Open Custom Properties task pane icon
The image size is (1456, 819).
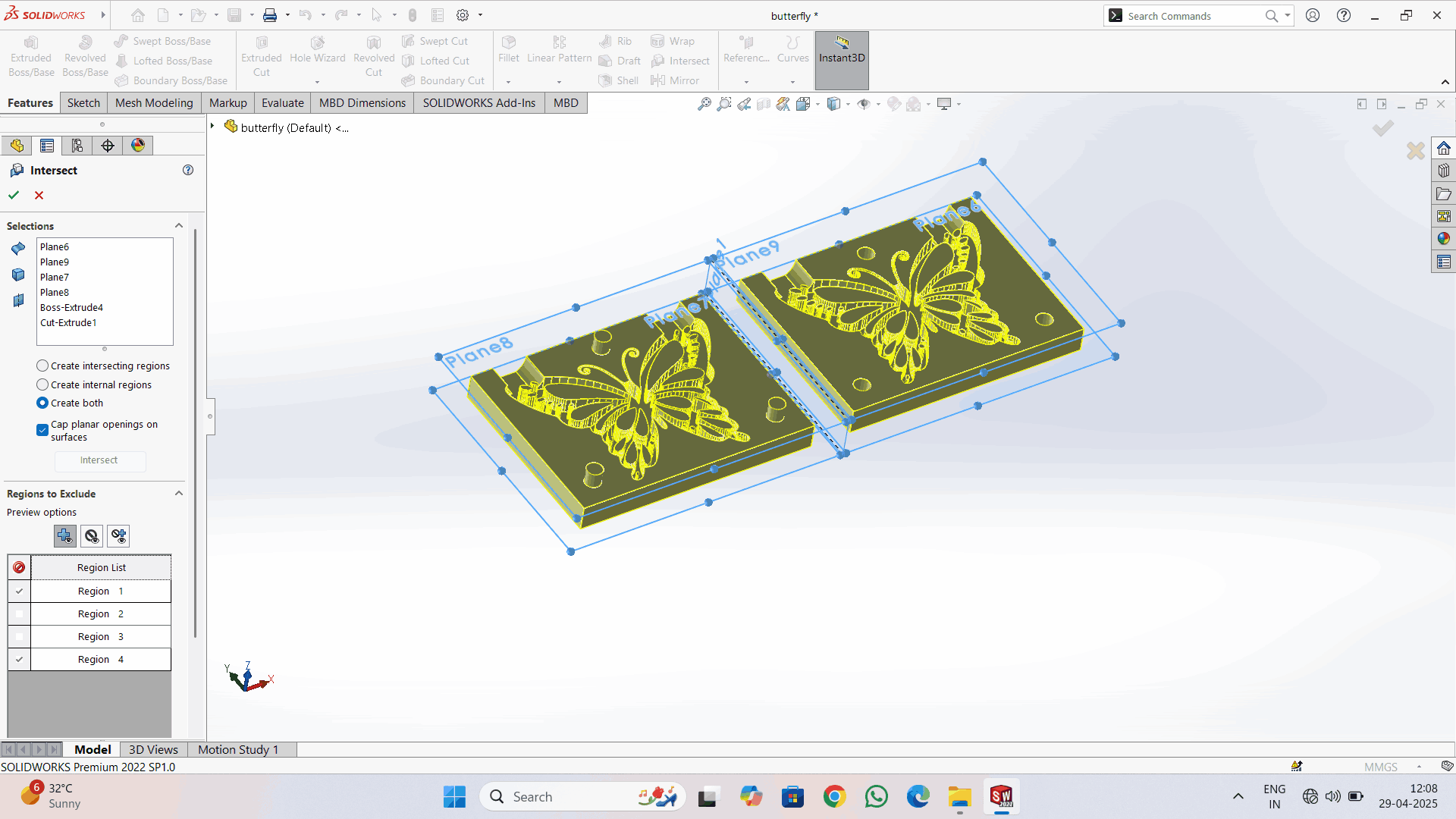(x=1444, y=262)
